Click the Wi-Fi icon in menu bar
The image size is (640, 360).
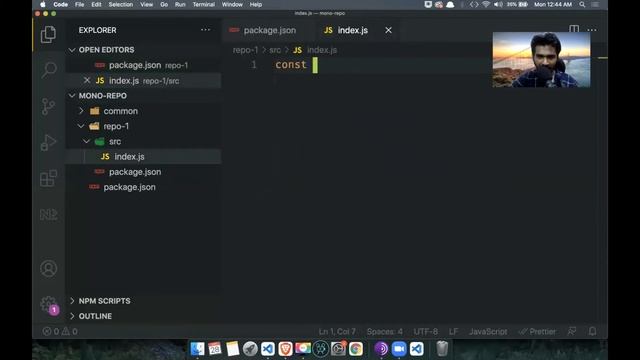point(486,4)
